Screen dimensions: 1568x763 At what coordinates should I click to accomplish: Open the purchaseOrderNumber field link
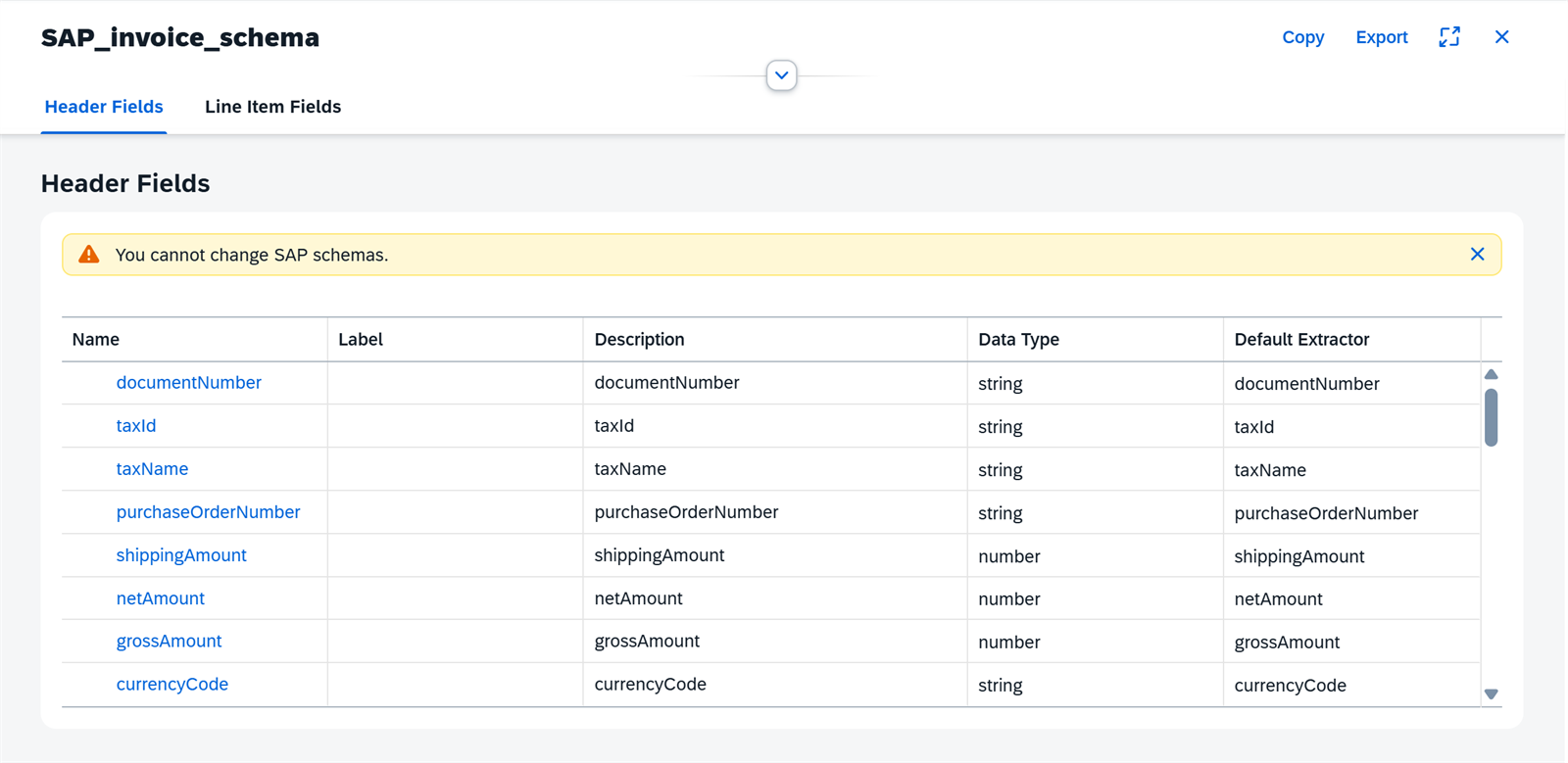[208, 512]
